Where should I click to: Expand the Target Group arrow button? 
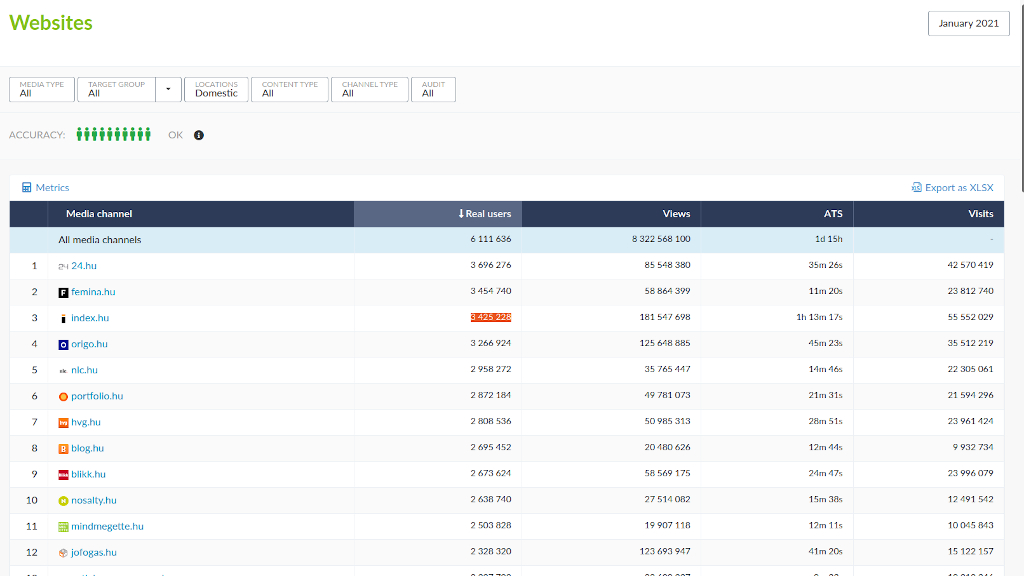tap(168, 89)
